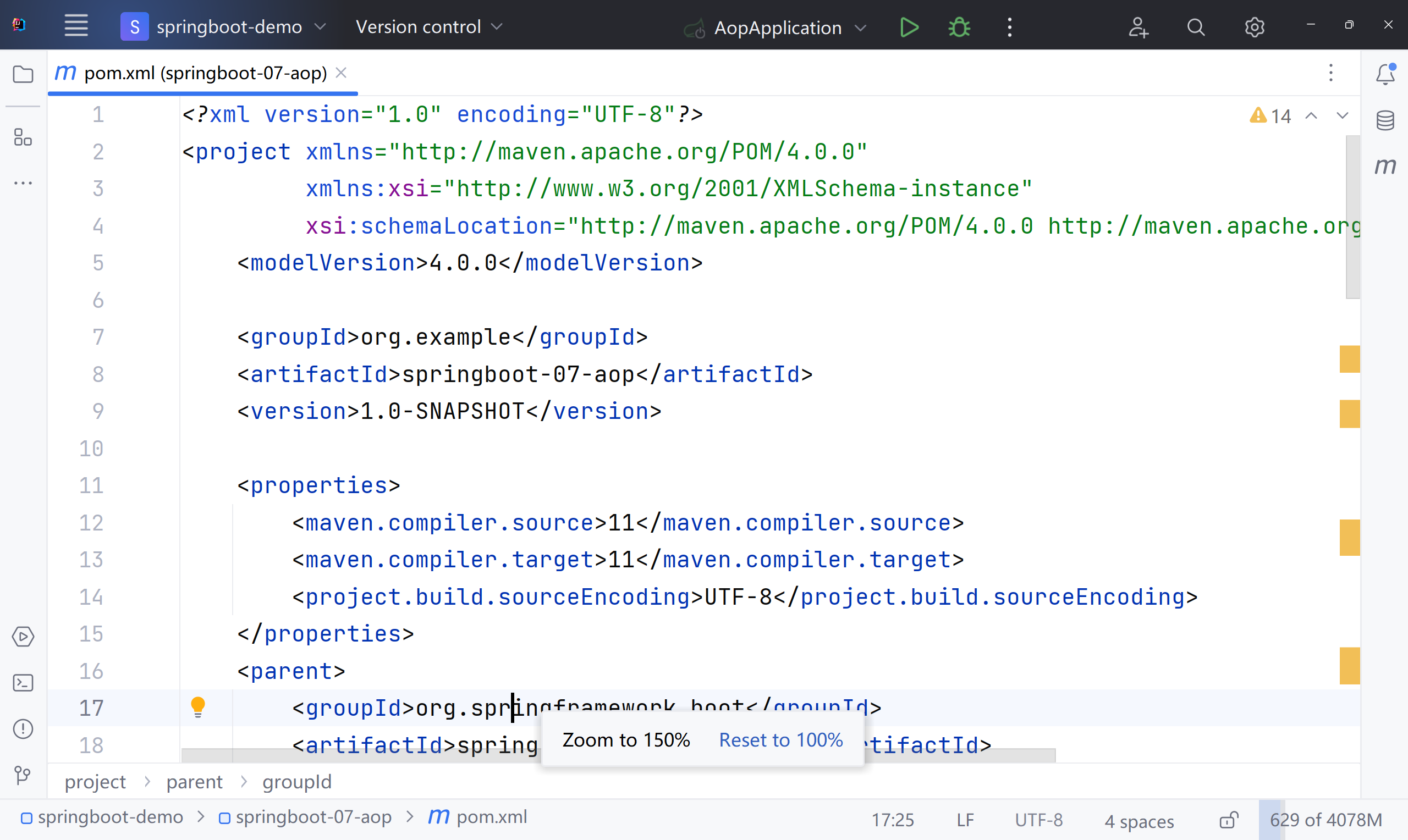The height and width of the screenshot is (840, 1408).
Task: Run AopApplication with the green play icon
Action: point(908,27)
